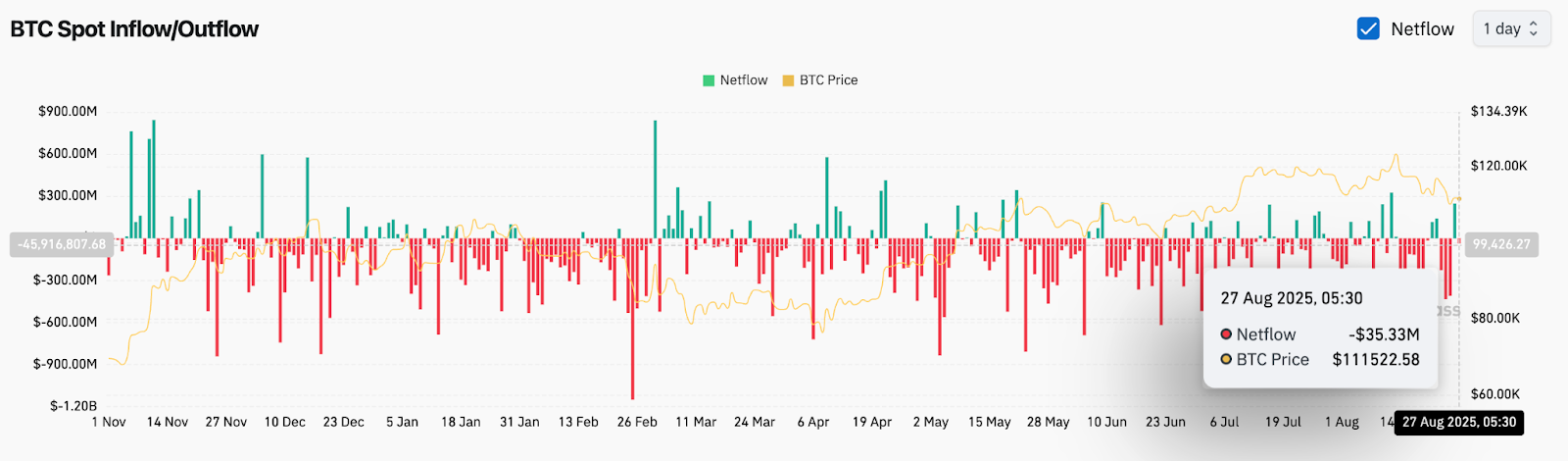Image resolution: width=1568 pixels, height=461 pixels.
Task: Click the black 27 Aug 2025 crosshair date label
Action: (1458, 423)
